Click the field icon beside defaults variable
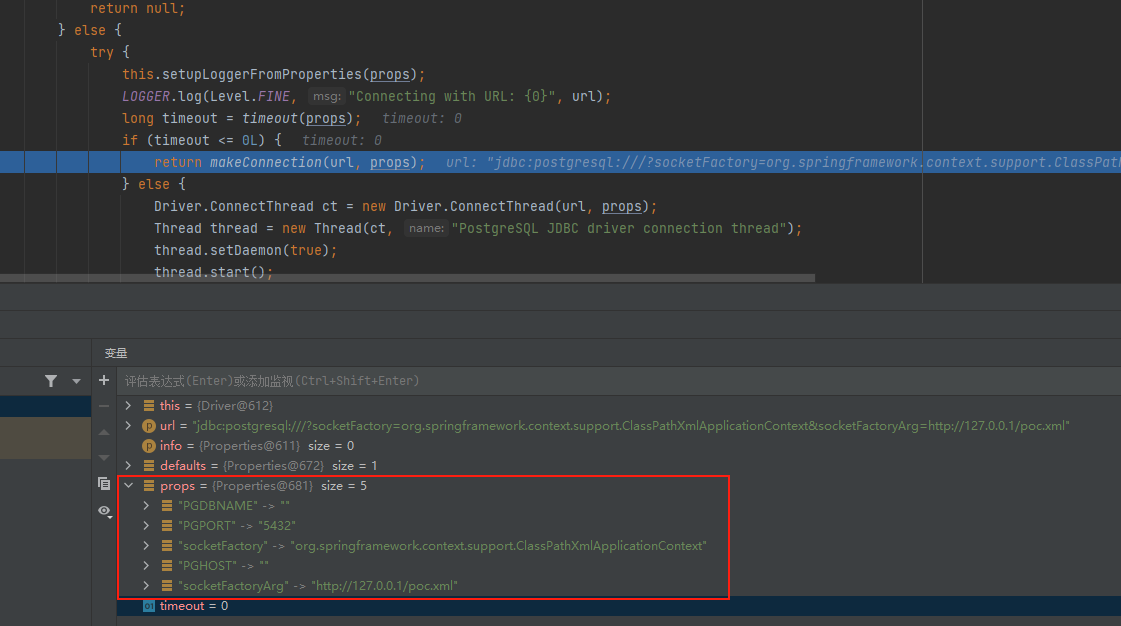The image size is (1121, 626). pyautogui.click(x=149, y=465)
